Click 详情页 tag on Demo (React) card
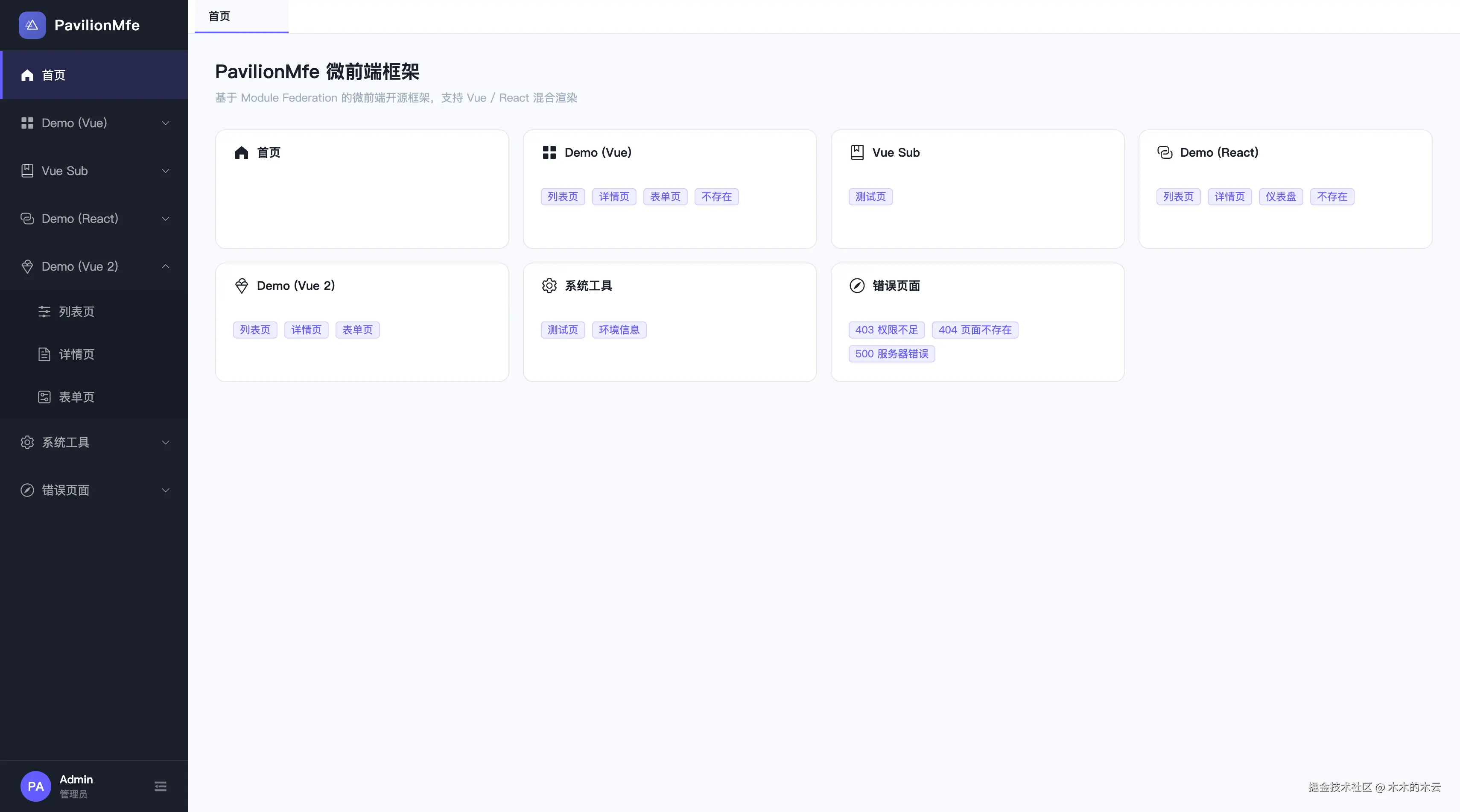Image resolution: width=1460 pixels, height=812 pixels. coord(1230,197)
